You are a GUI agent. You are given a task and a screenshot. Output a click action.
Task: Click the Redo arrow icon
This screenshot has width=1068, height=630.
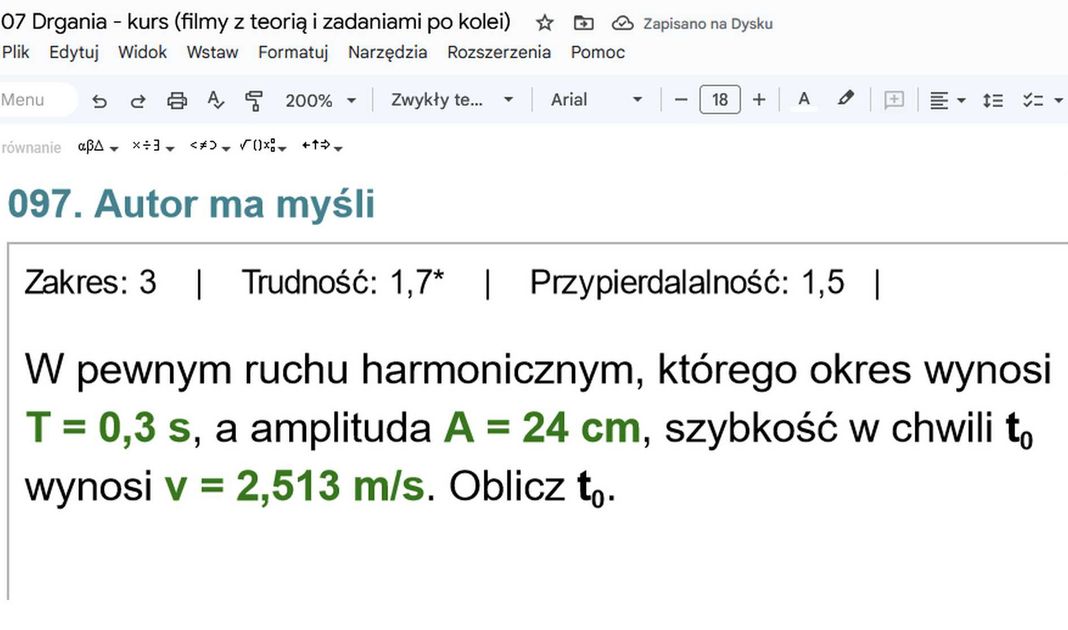click(x=138, y=100)
